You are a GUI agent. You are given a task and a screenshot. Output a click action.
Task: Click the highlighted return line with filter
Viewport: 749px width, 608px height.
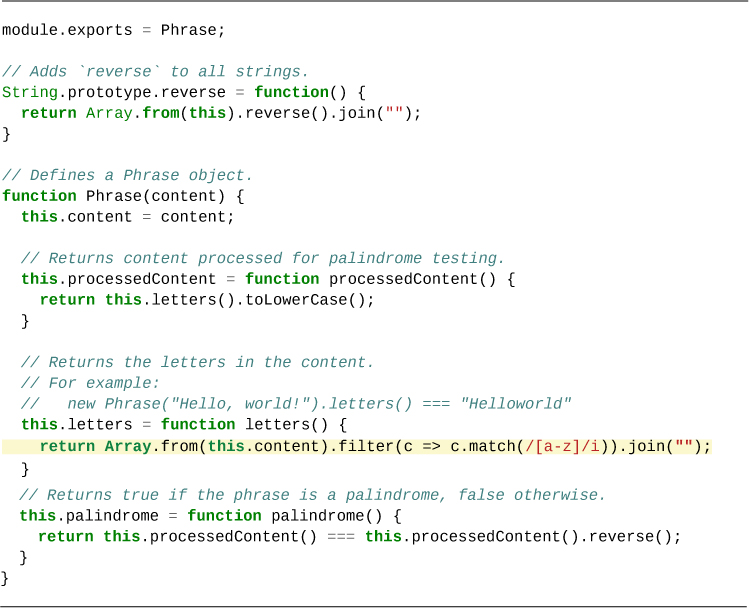375,446
